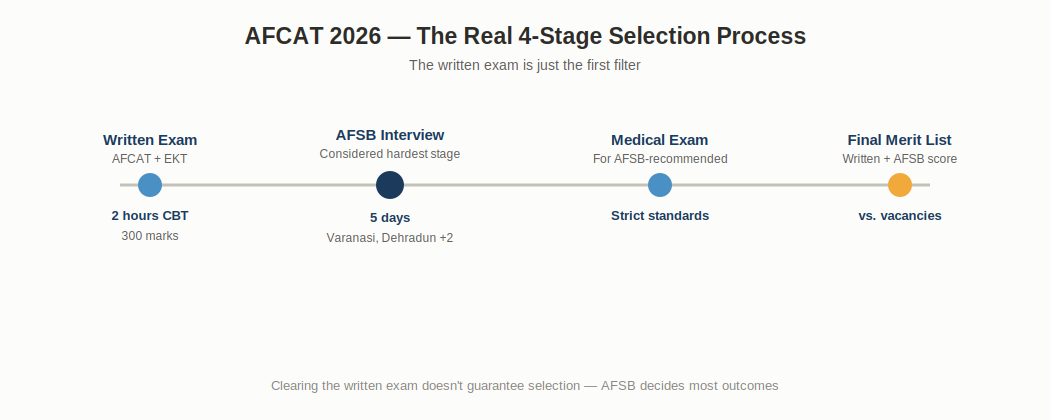This screenshot has height=420, width=1050.
Task: Click the Medical Exam heading
Action: 660,140
